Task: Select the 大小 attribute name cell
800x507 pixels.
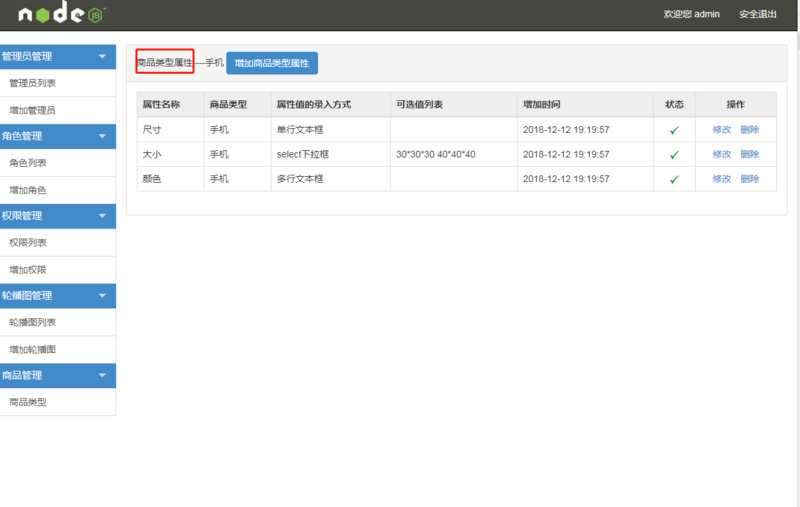Action: tap(170, 154)
